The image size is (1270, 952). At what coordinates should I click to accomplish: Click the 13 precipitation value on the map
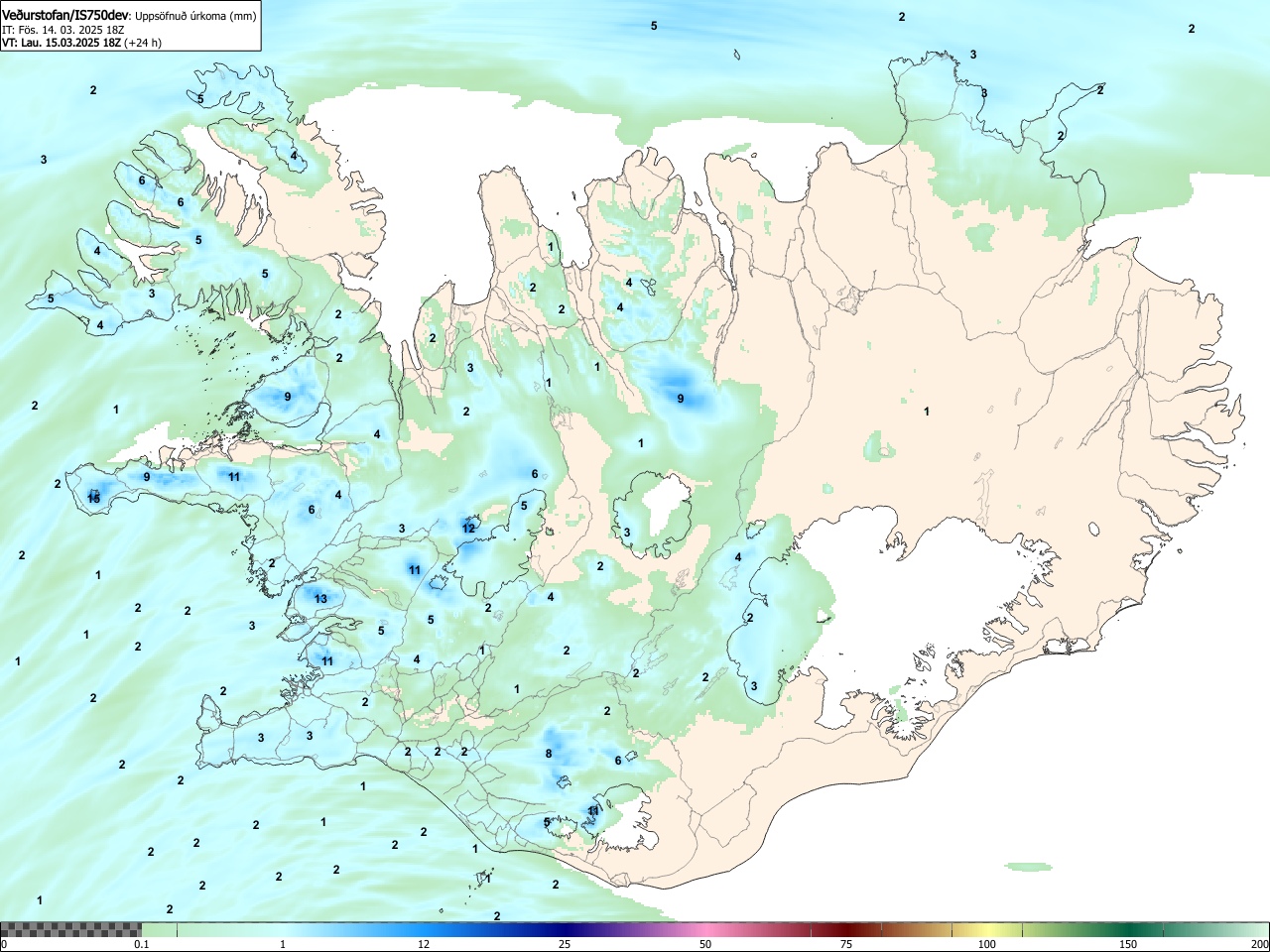click(320, 599)
